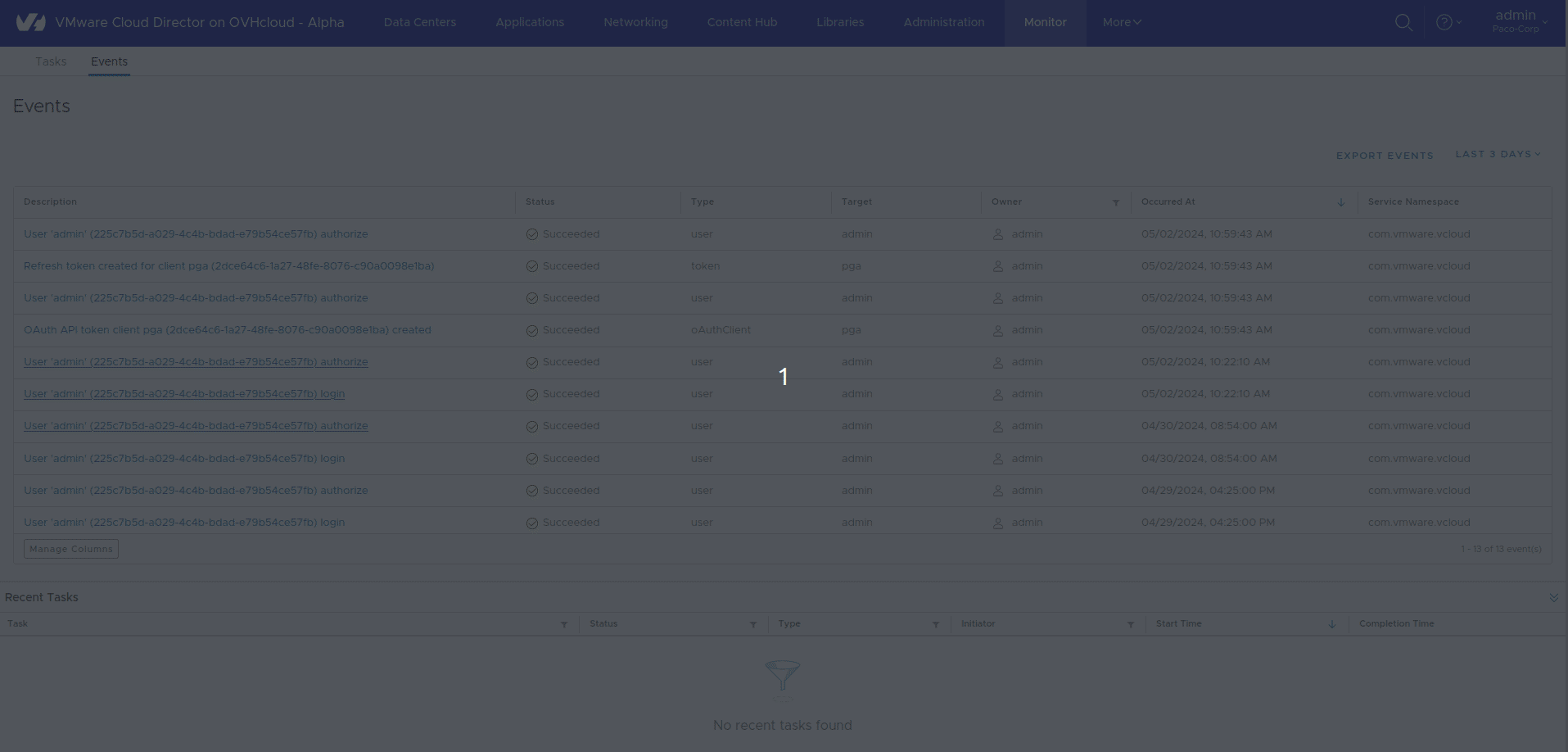Image resolution: width=1568 pixels, height=752 pixels.
Task: Open the admin Paco-Corp account dropdown
Action: [1517, 20]
